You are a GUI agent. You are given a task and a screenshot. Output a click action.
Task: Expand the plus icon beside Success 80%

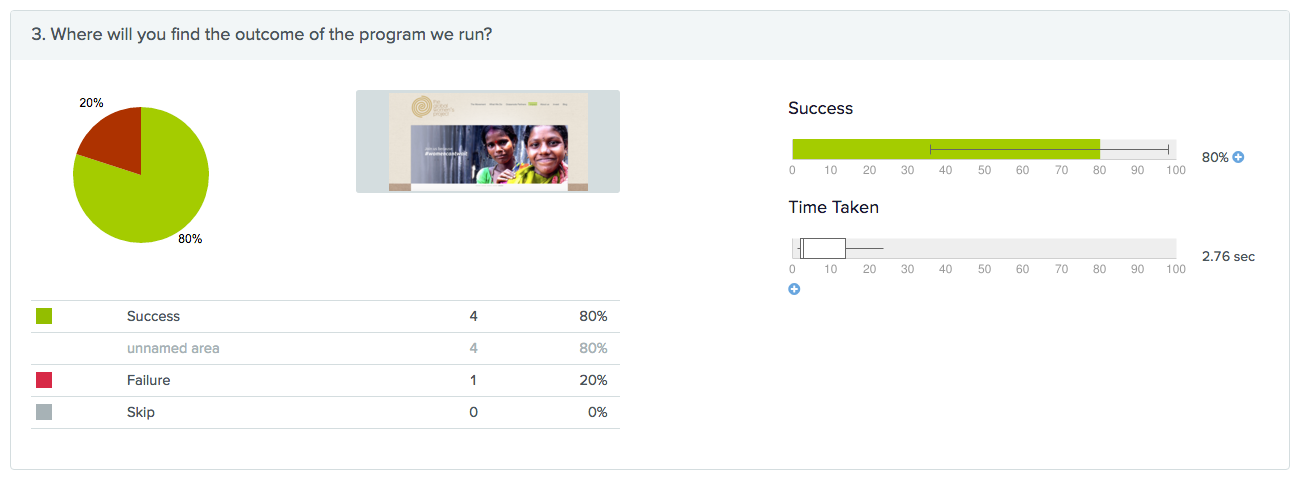point(1238,157)
